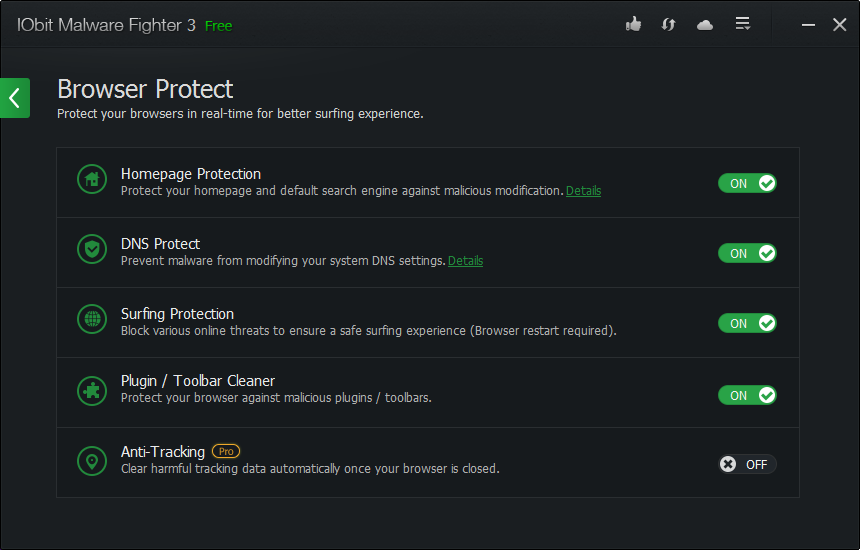Click 'Clear harmful tracking data' description
Viewport: 860px width, 550px height.
pyautogui.click(x=310, y=469)
